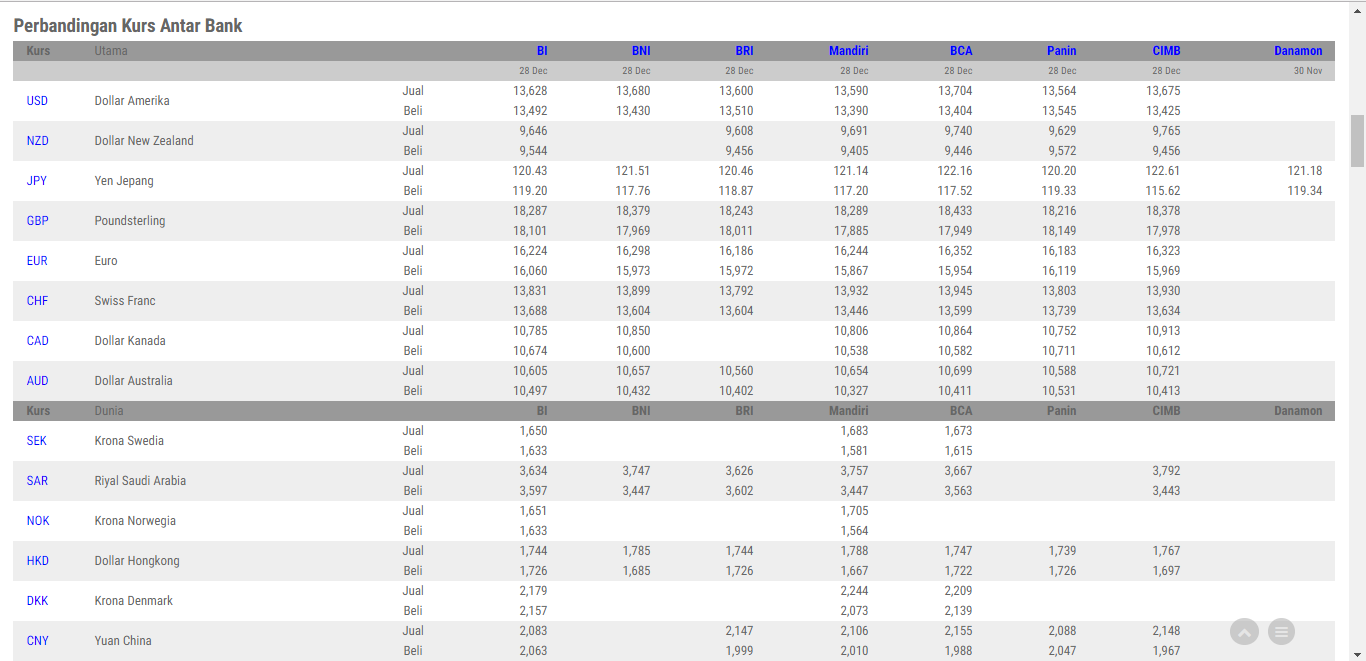This screenshot has width=1366, height=661.
Task: Click the blue BNI column header
Action: coord(641,51)
